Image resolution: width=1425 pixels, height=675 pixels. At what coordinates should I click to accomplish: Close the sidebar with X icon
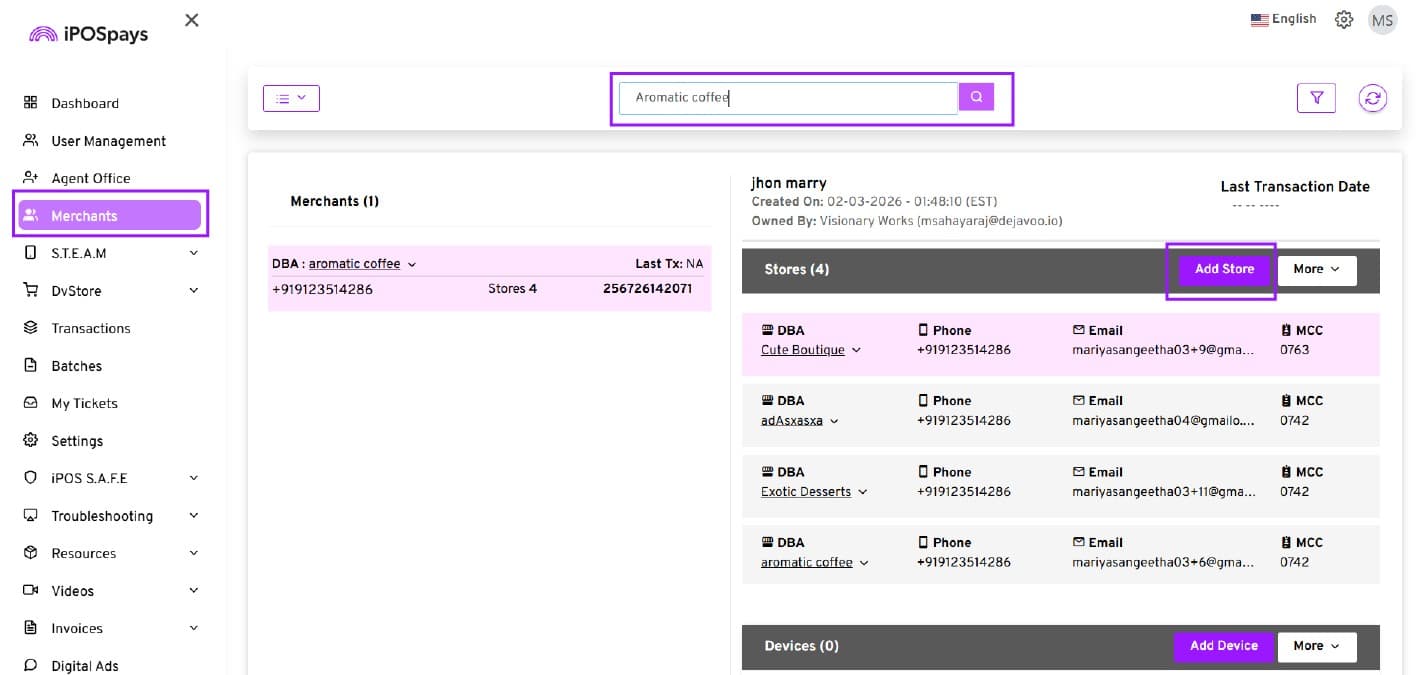(192, 20)
